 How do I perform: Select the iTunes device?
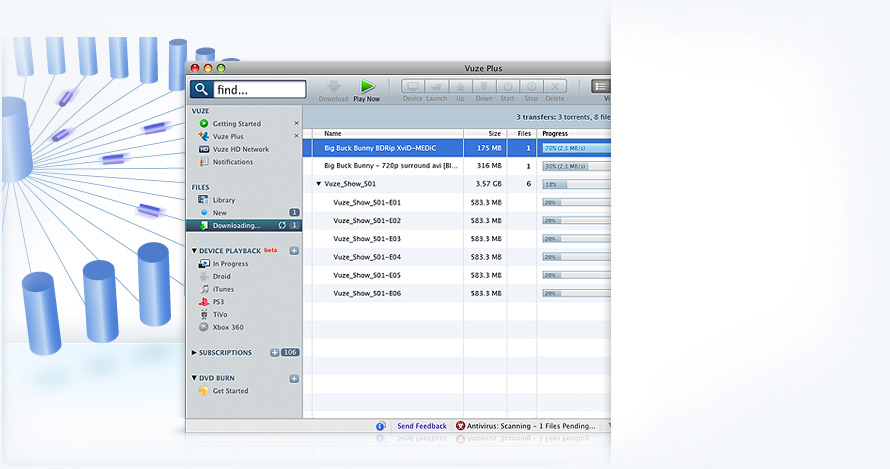click(x=223, y=289)
